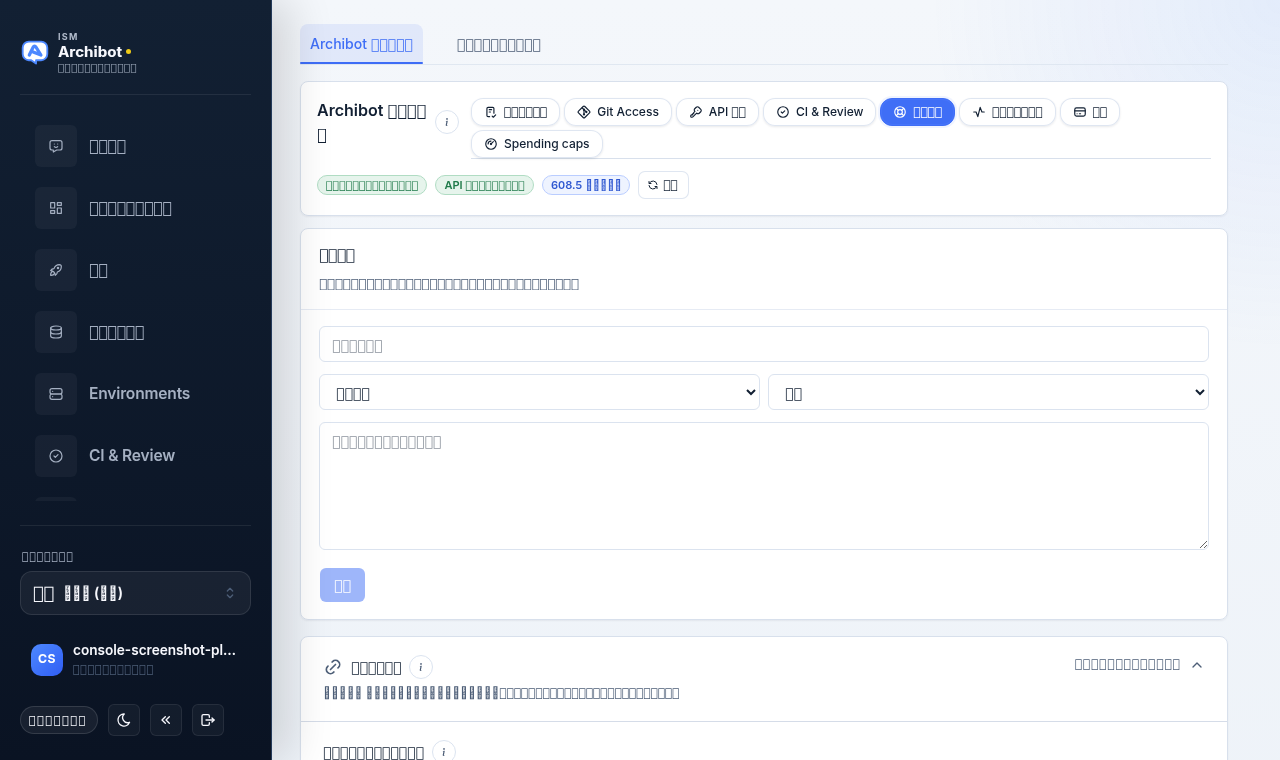Go to Environments in the sidebar
This screenshot has height=760, width=1280.
click(135, 394)
